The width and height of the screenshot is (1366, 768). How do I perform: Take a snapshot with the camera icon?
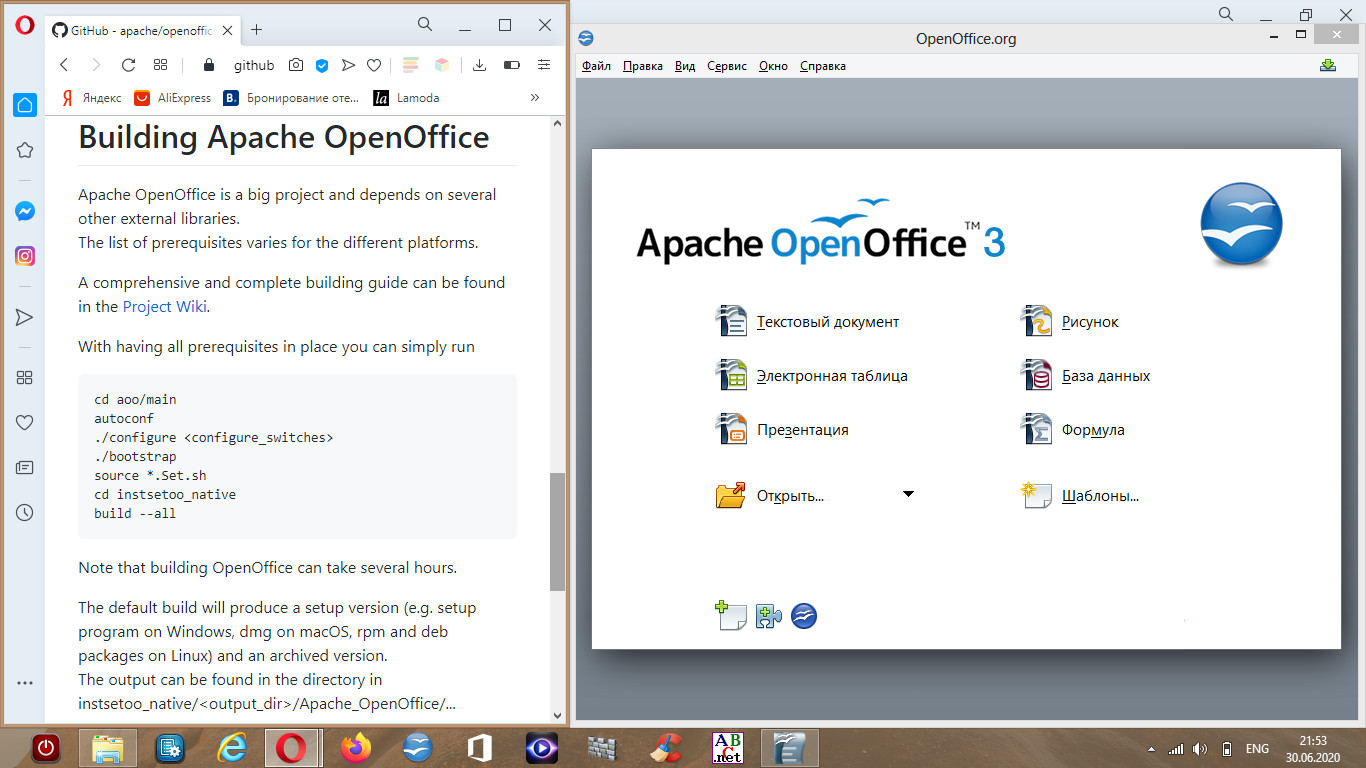point(296,65)
